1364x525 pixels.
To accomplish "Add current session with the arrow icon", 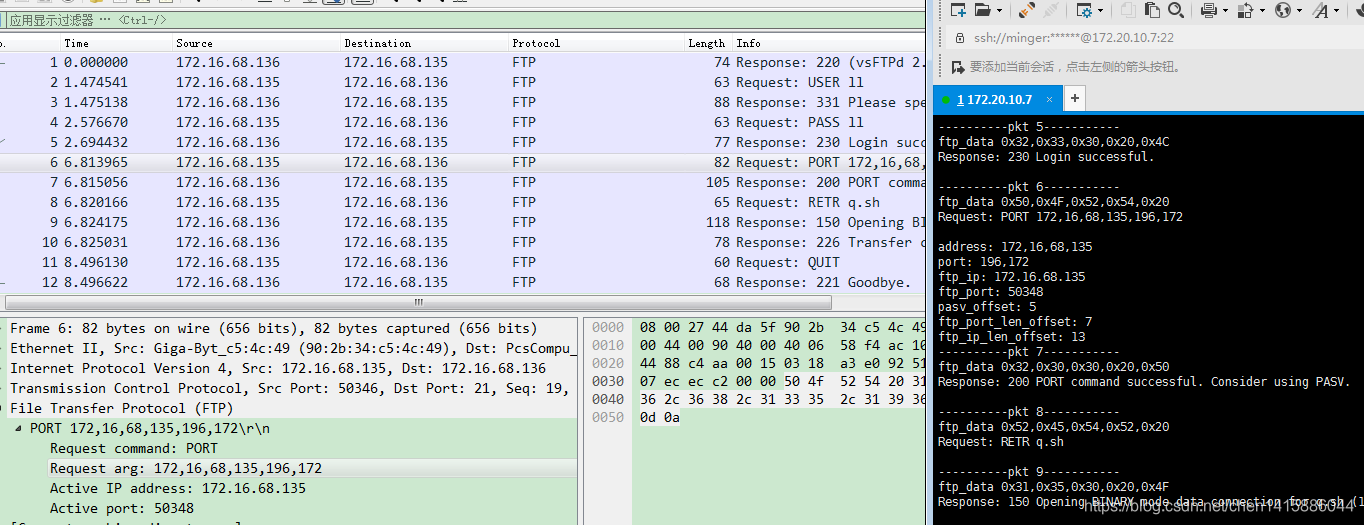I will pyautogui.click(x=958, y=67).
